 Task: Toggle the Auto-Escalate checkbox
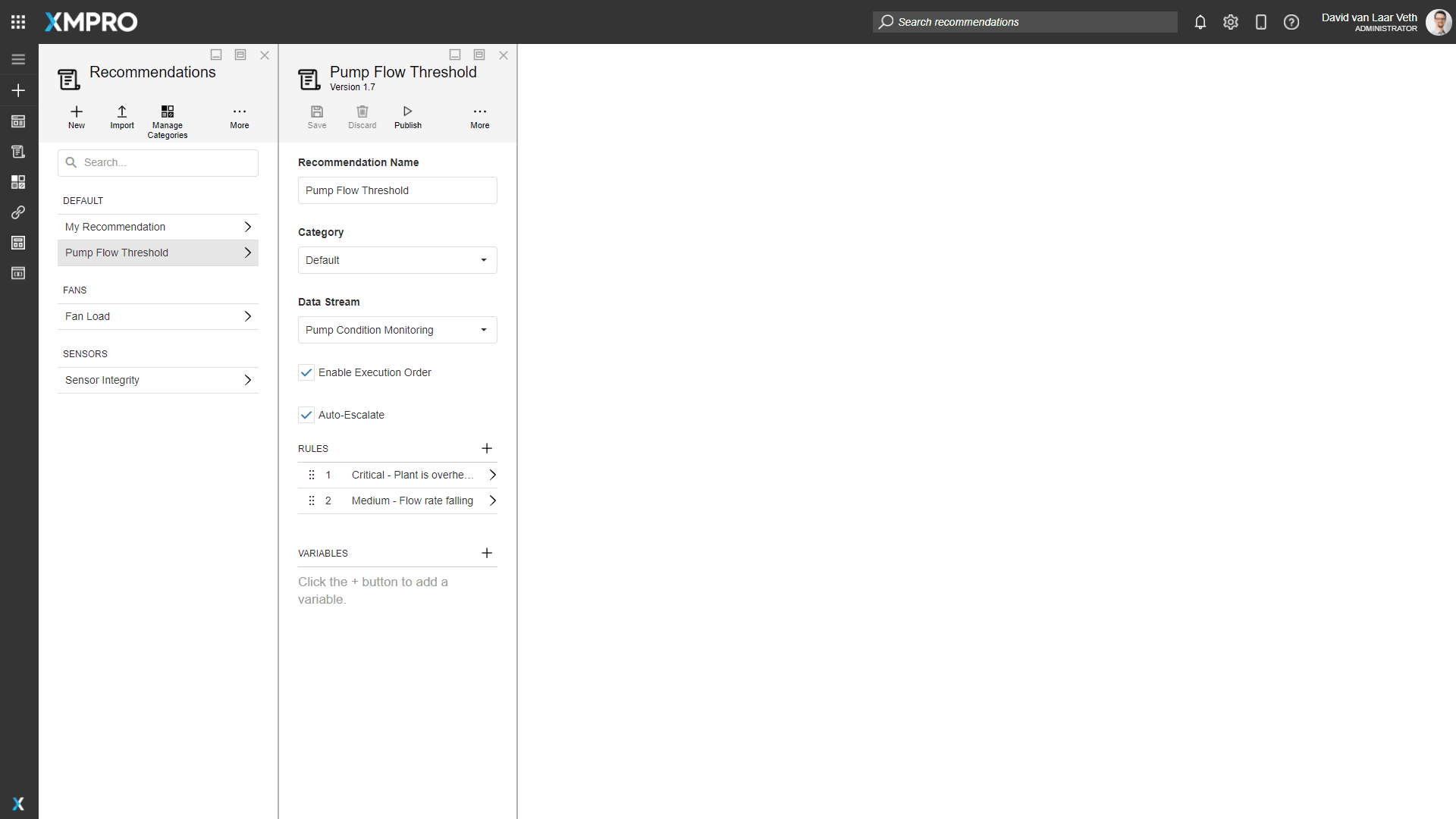[x=306, y=415]
